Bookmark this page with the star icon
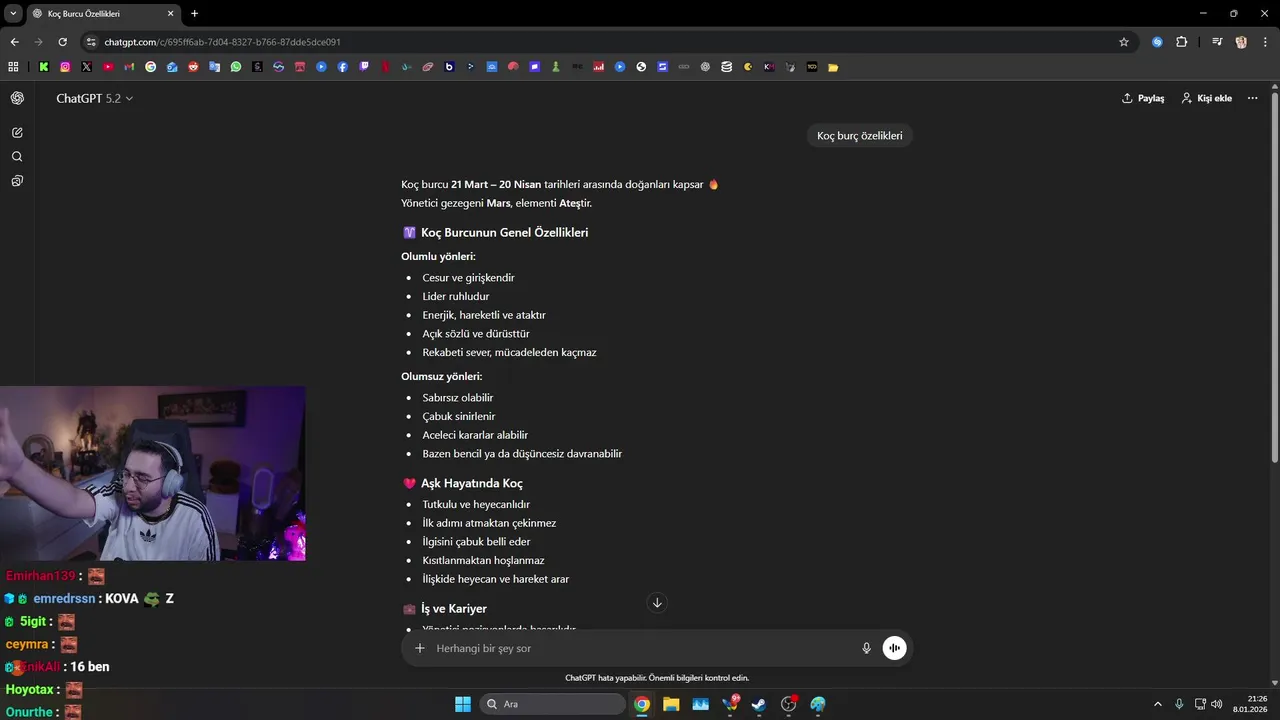Screen dimensions: 1280x720 tap(1124, 42)
